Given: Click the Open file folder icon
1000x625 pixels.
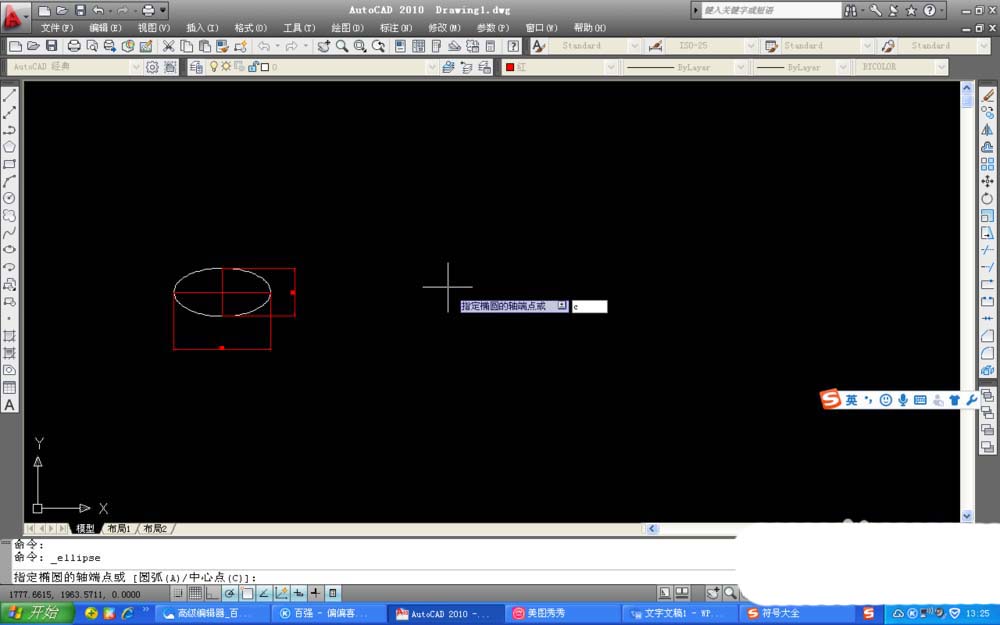Looking at the screenshot, I should (x=33, y=46).
